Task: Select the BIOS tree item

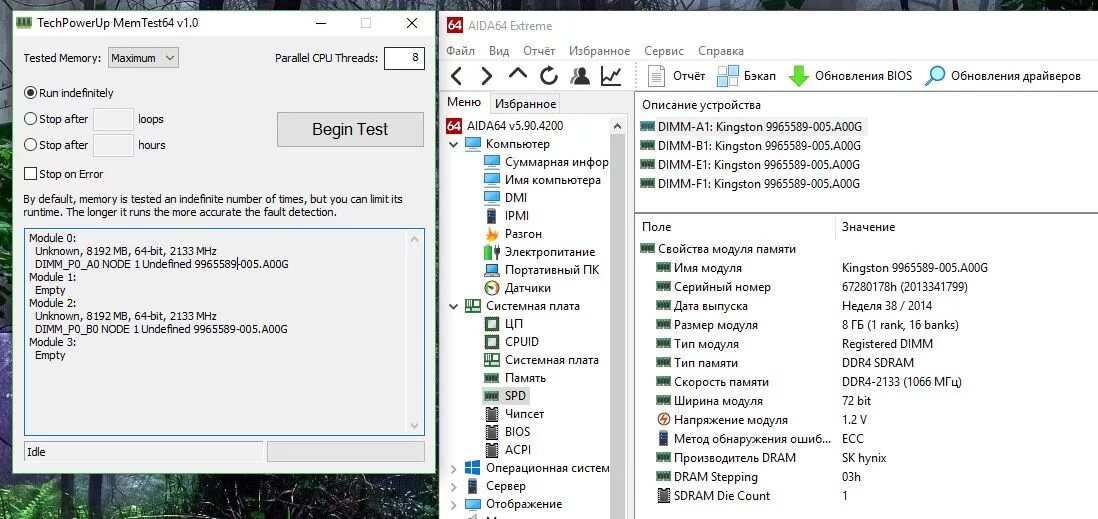Action: tap(508, 431)
